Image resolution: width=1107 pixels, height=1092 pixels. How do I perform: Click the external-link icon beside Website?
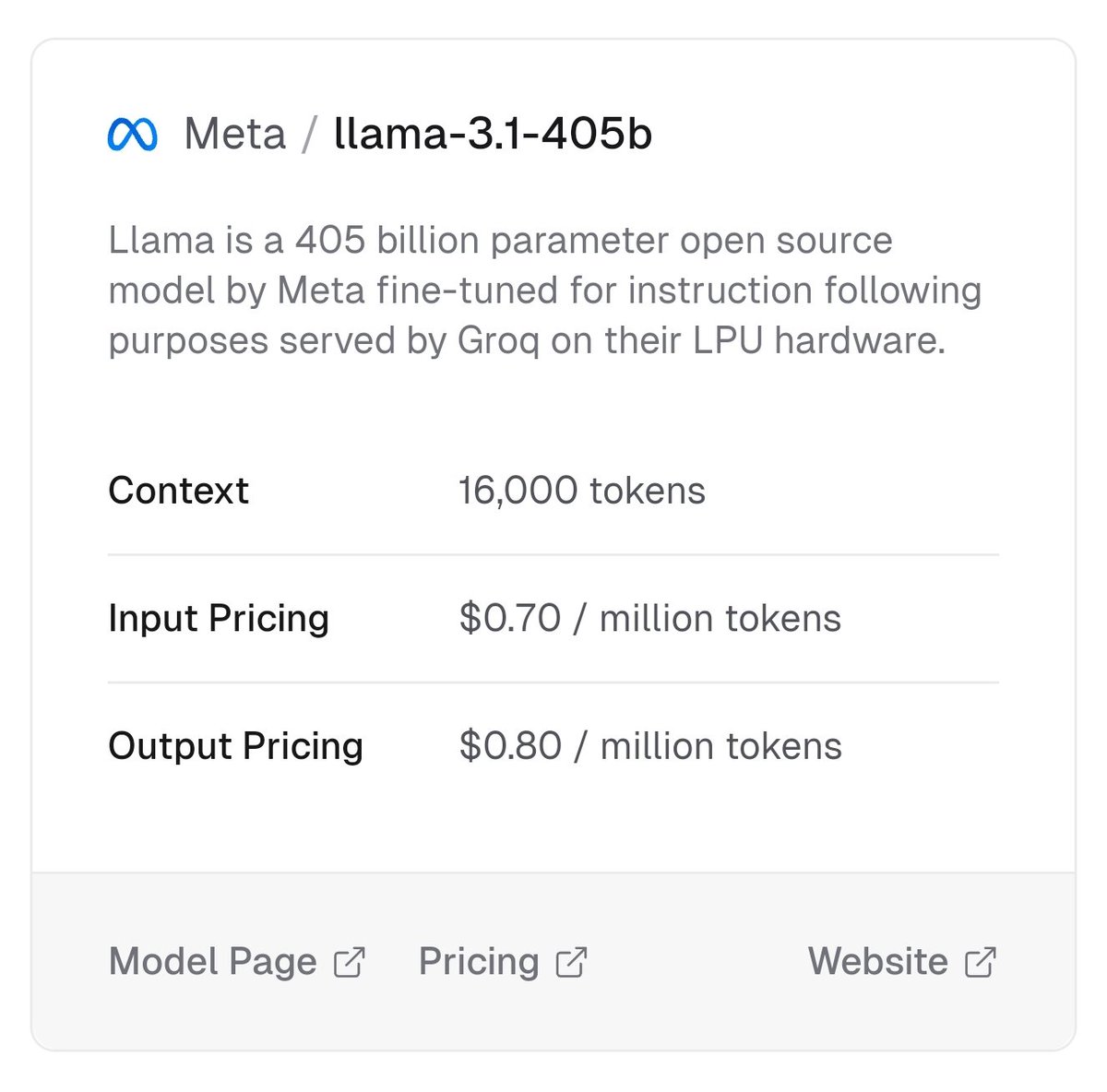click(x=980, y=962)
